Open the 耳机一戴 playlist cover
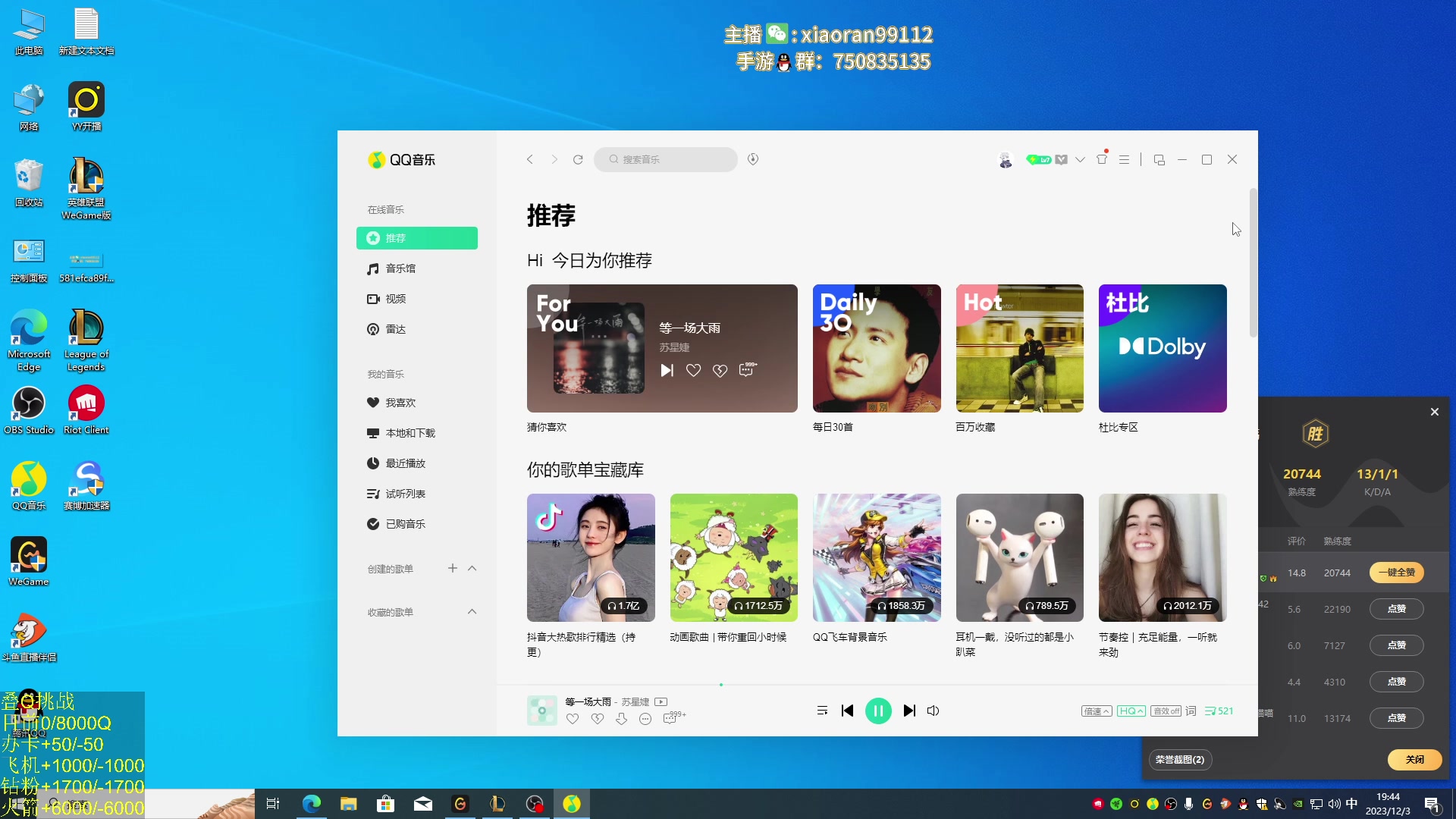 coord(1020,557)
